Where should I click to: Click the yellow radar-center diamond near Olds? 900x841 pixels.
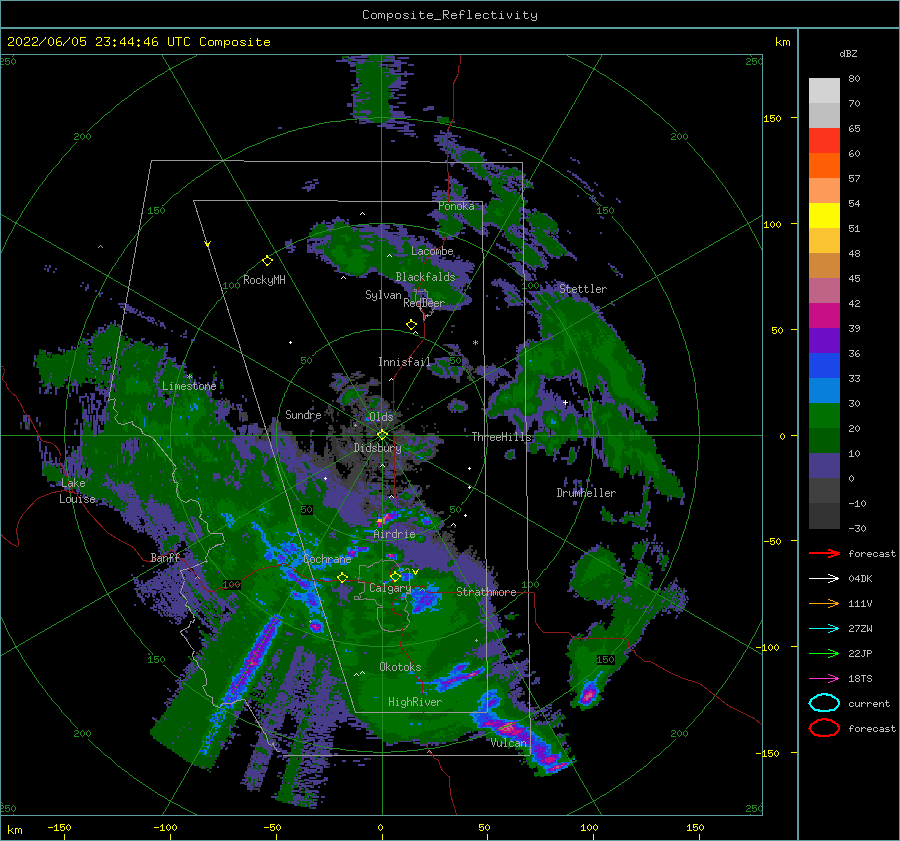382,435
